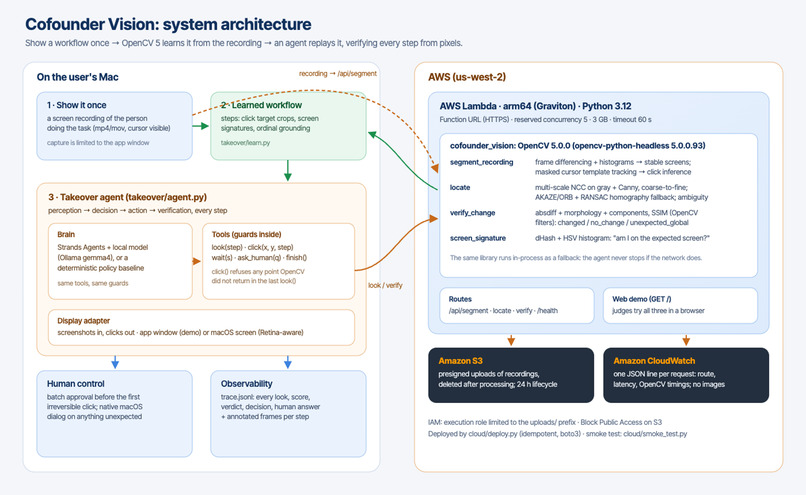This screenshot has height=495, width=806.
Task: Select the line "look(step) · click(x, y, step)"
Action: pyautogui.click(x=252, y=247)
